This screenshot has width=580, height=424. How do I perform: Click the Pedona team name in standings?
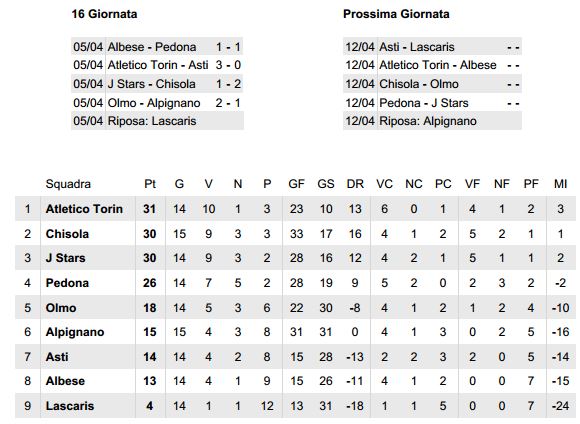click(x=67, y=283)
